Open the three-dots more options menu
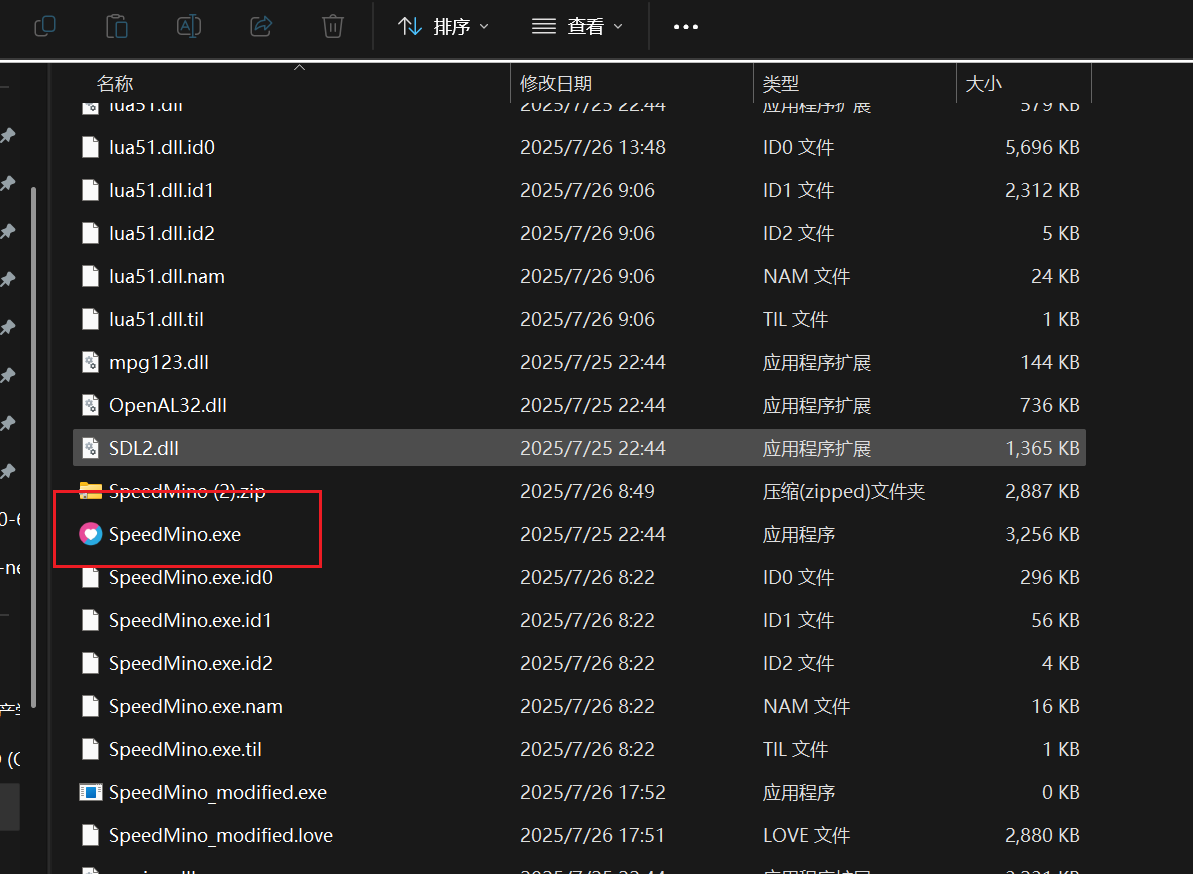1193x874 pixels. [x=685, y=27]
